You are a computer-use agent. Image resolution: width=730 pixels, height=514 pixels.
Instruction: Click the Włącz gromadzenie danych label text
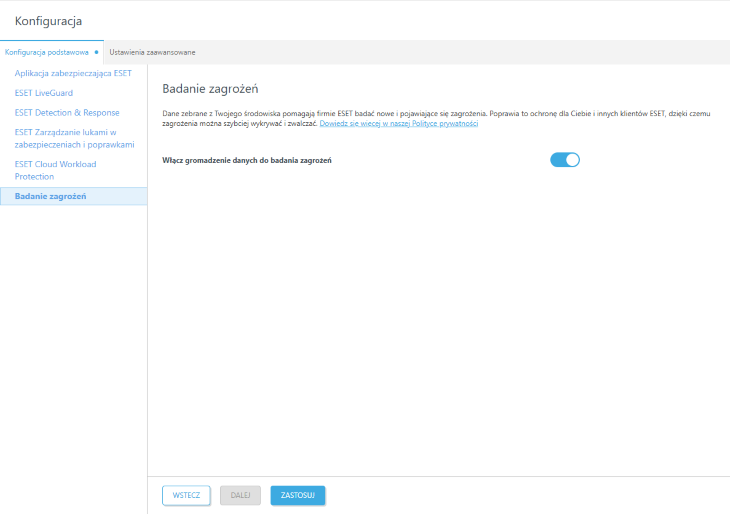coord(247,160)
